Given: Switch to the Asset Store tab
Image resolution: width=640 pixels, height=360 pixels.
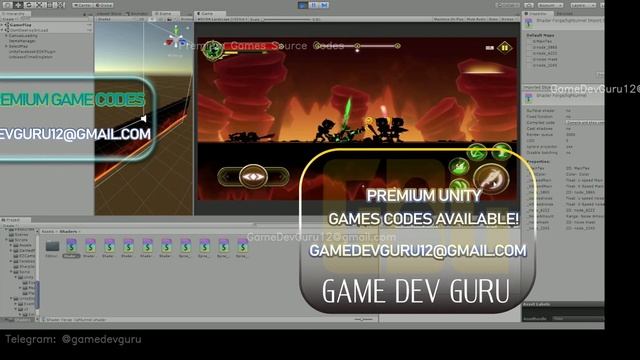Looking at the screenshot, I should [x=109, y=14].
